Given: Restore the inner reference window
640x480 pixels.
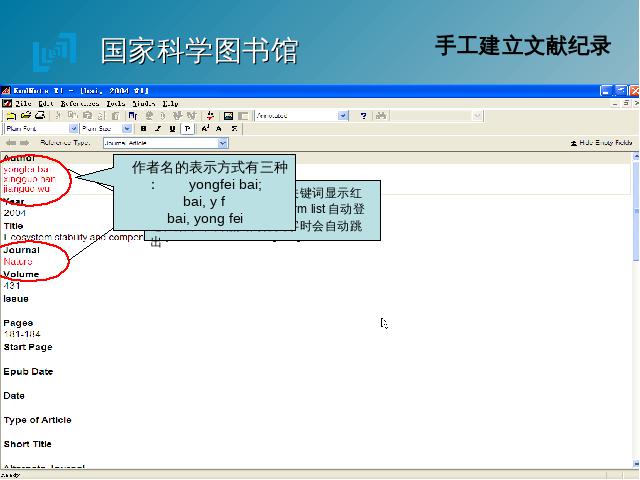Looking at the screenshot, I should [x=626, y=104].
